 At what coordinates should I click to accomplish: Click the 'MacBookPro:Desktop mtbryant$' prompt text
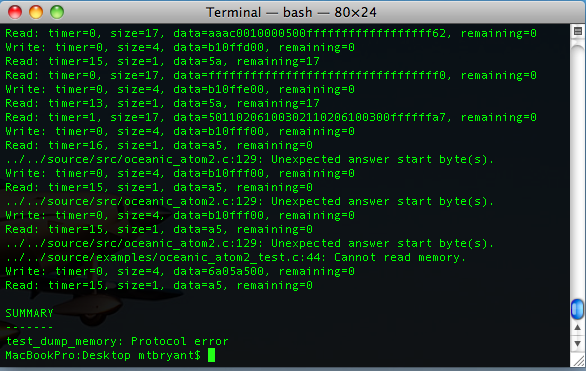[x=103, y=355]
